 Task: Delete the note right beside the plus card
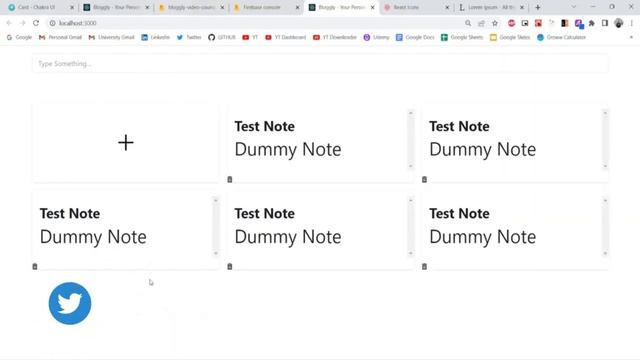point(230,180)
